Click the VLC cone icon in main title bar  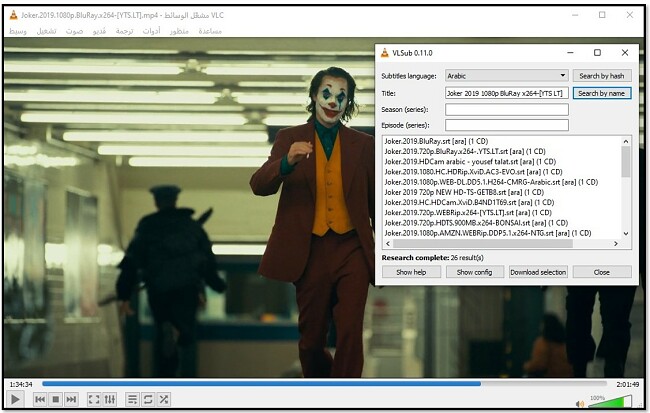(14, 15)
